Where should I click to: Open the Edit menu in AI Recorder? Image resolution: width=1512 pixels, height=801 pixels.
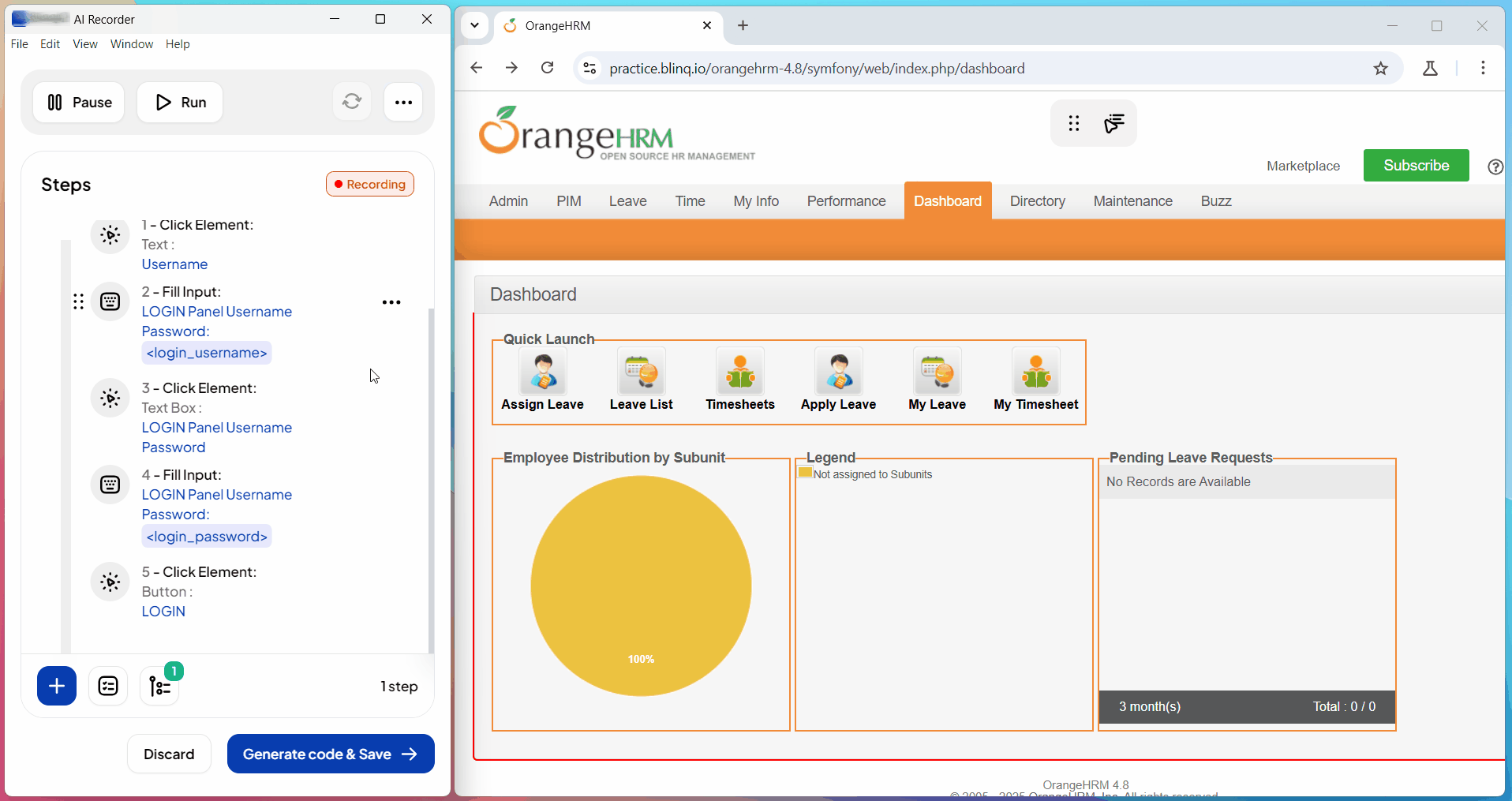[x=51, y=44]
